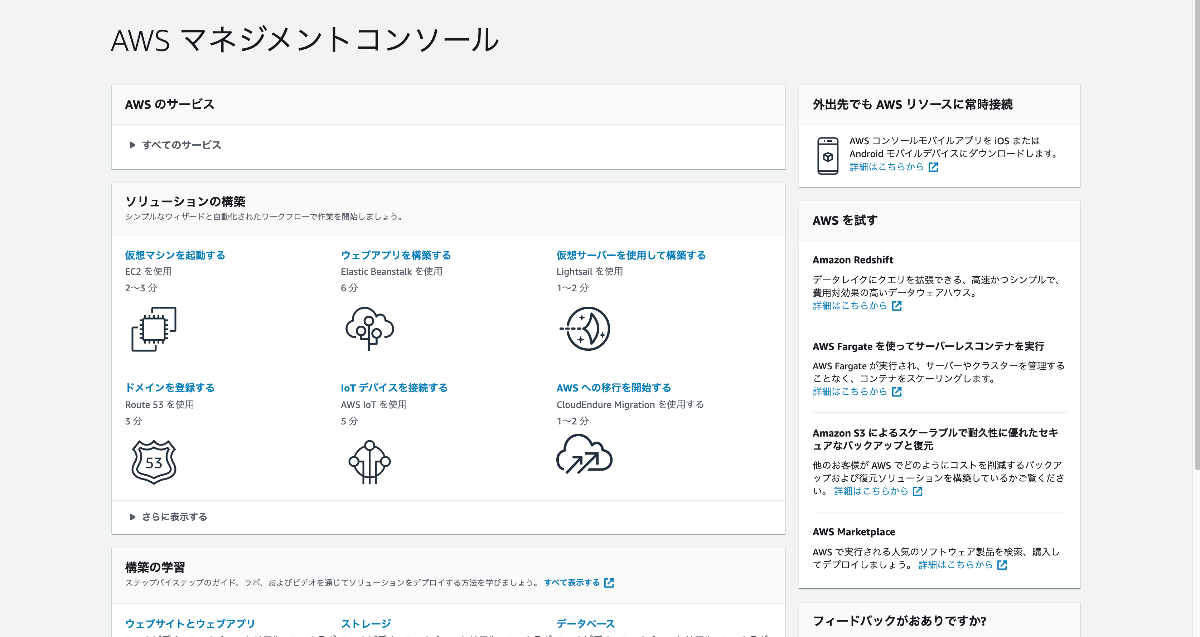Open ウェブサイトとウェブアプリ learning link

[190, 624]
